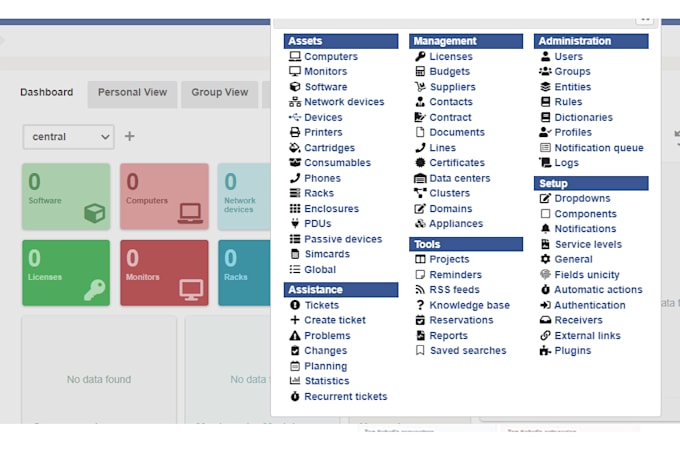
Task: Open Create ticket under Assistance
Action: [x=335, y=320]
